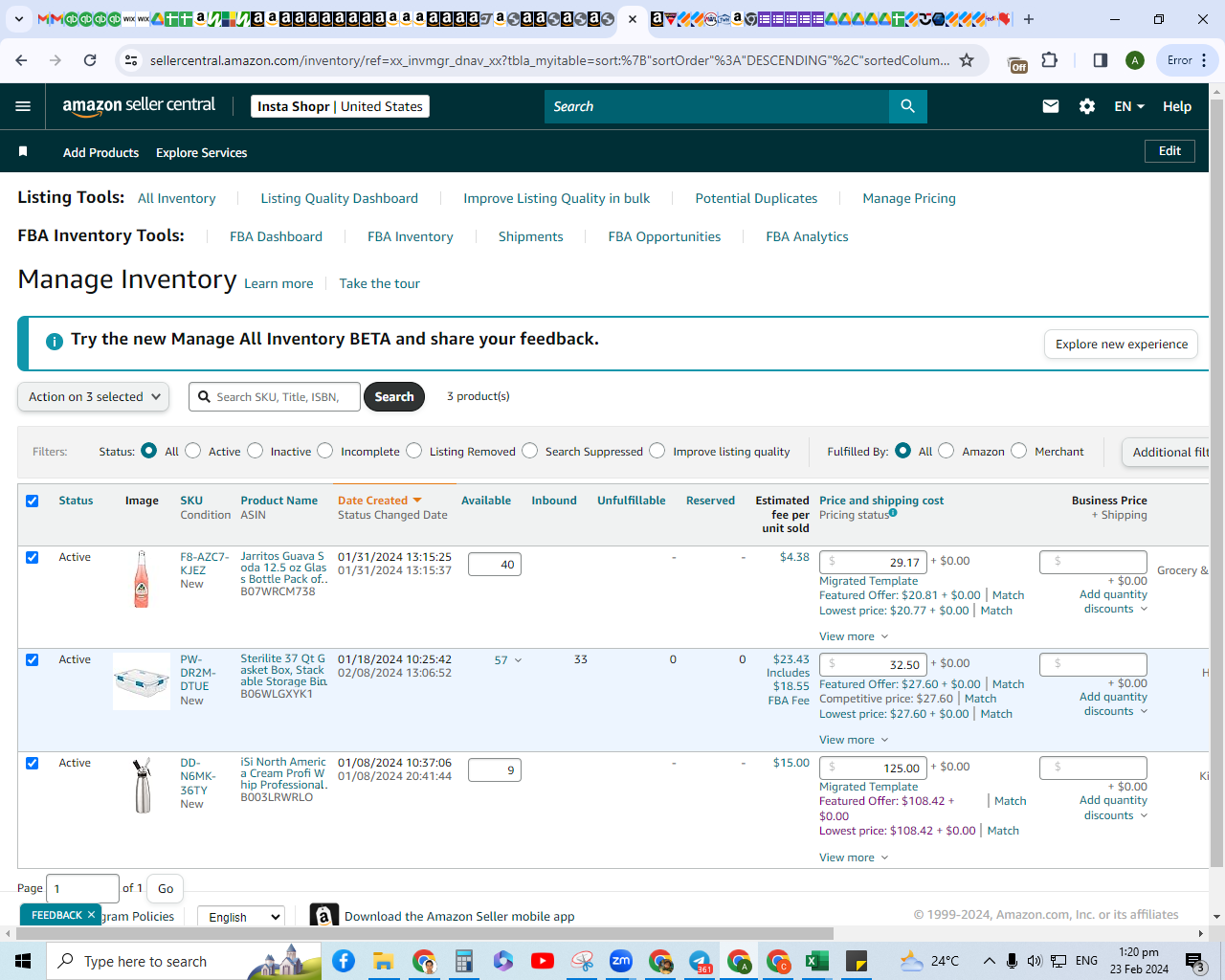Go to FBA Shipments
The height and width of the screenshot is (980, 1225).
click(531, 236)
